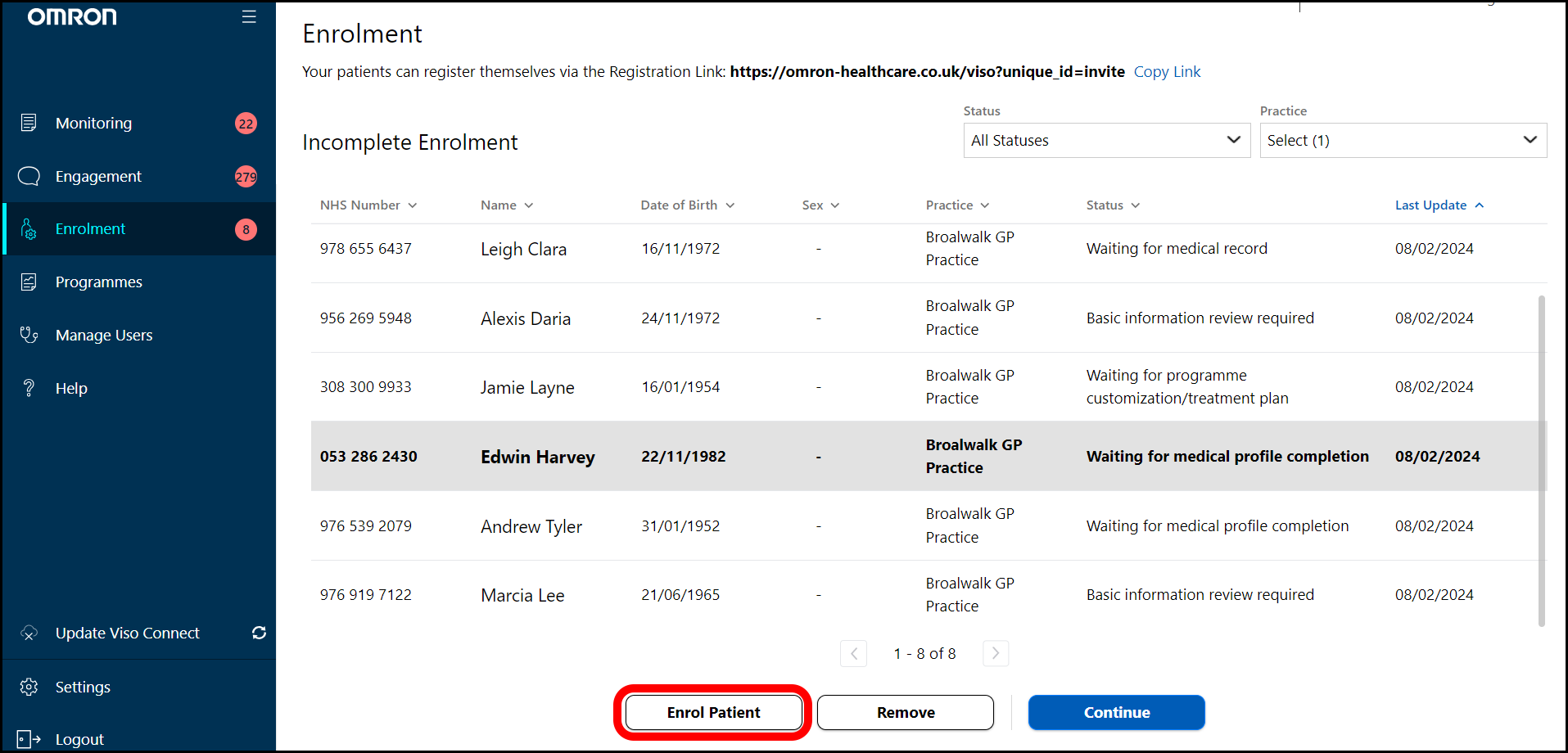Click the Logout door icon

[x=29, y=740]
